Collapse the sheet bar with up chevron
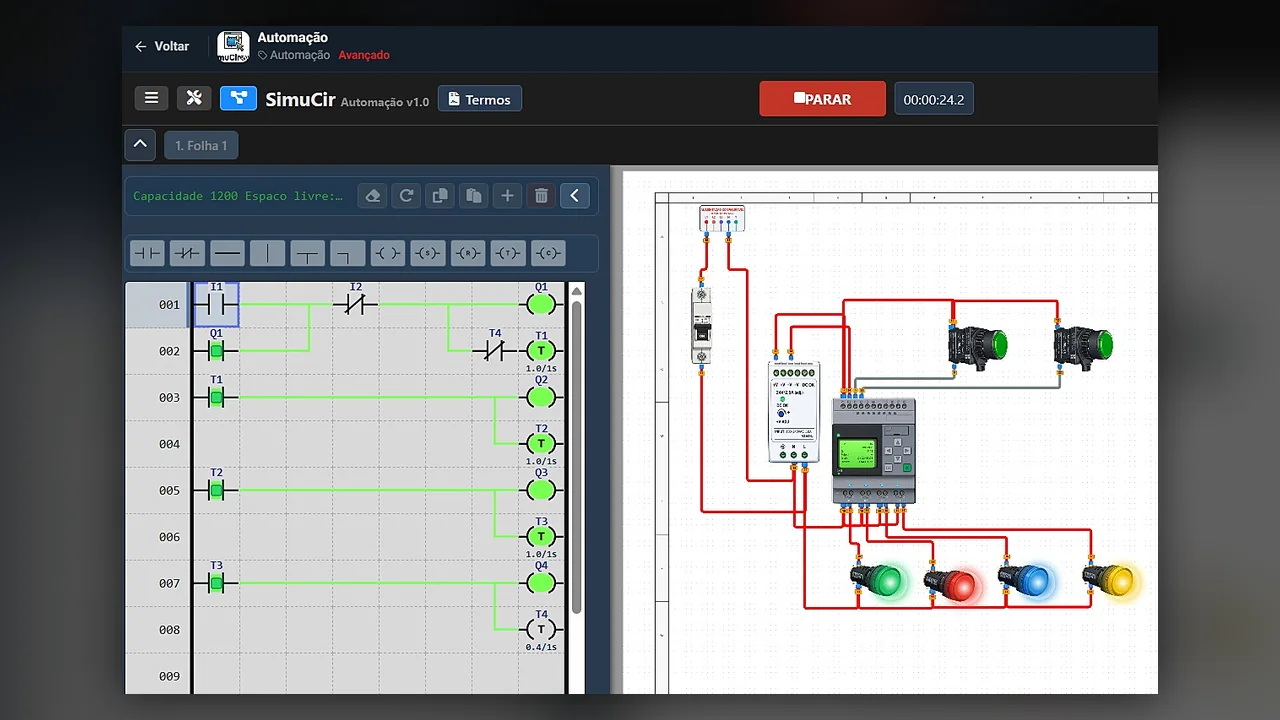This screenshot has height=720, width=1280. (x=140, y=144)
